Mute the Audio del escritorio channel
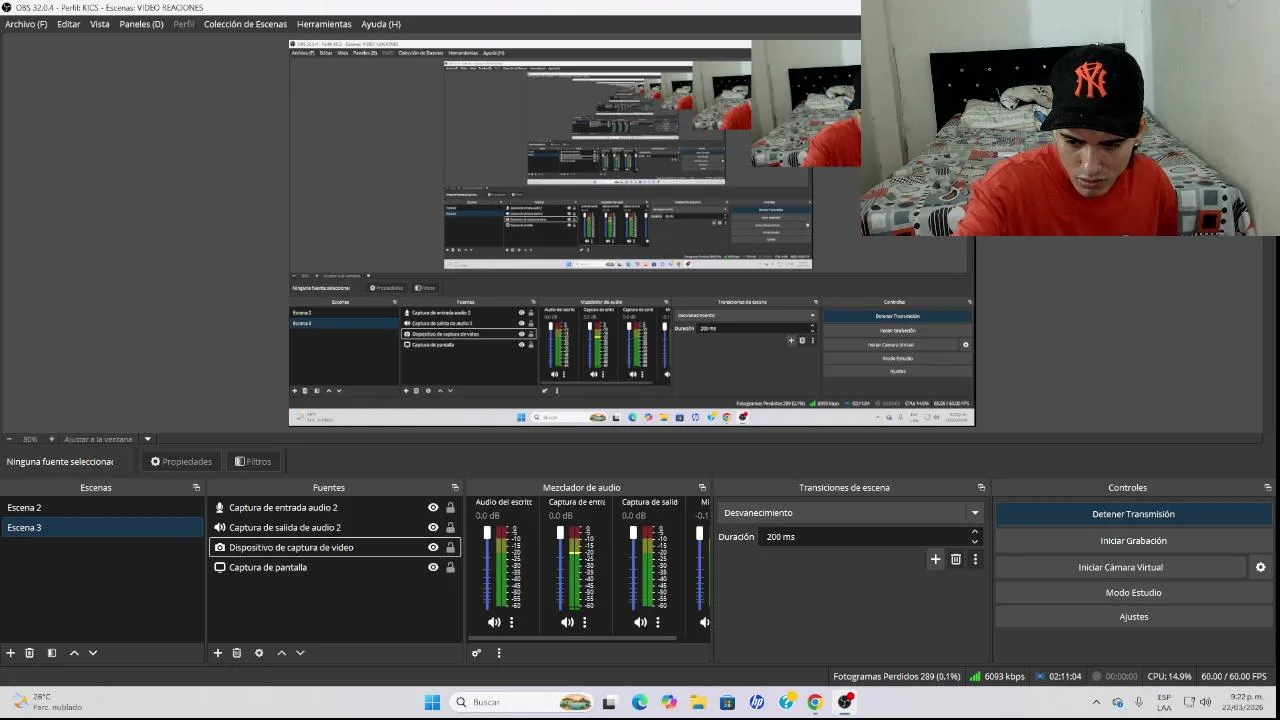The width and height of the screenshot is (1280, 720). point(494,622)
